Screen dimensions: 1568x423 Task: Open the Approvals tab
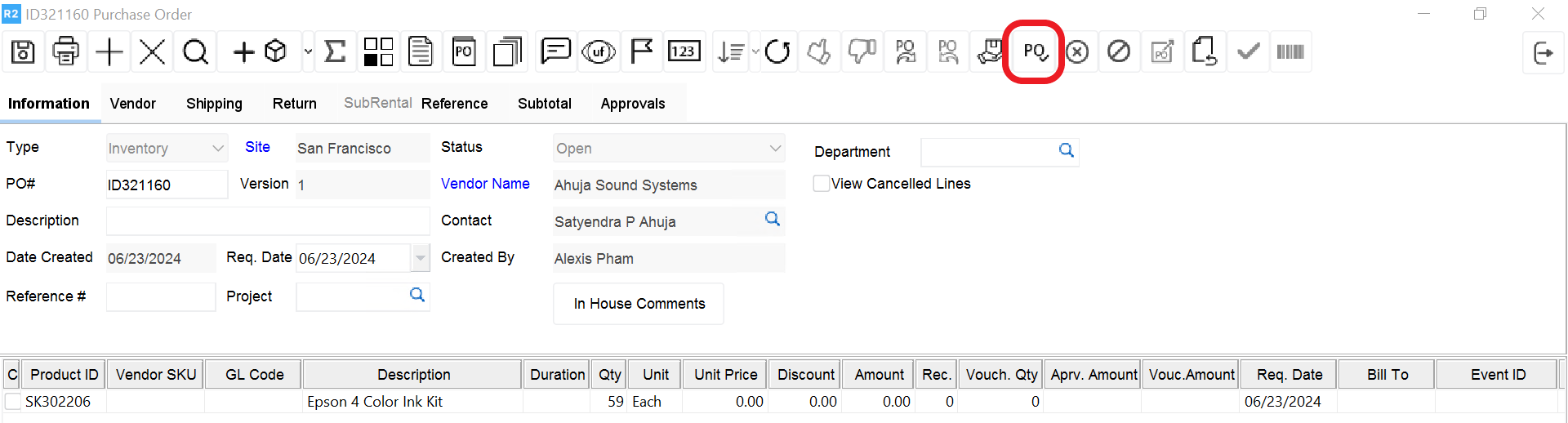(x=632, y=104)
